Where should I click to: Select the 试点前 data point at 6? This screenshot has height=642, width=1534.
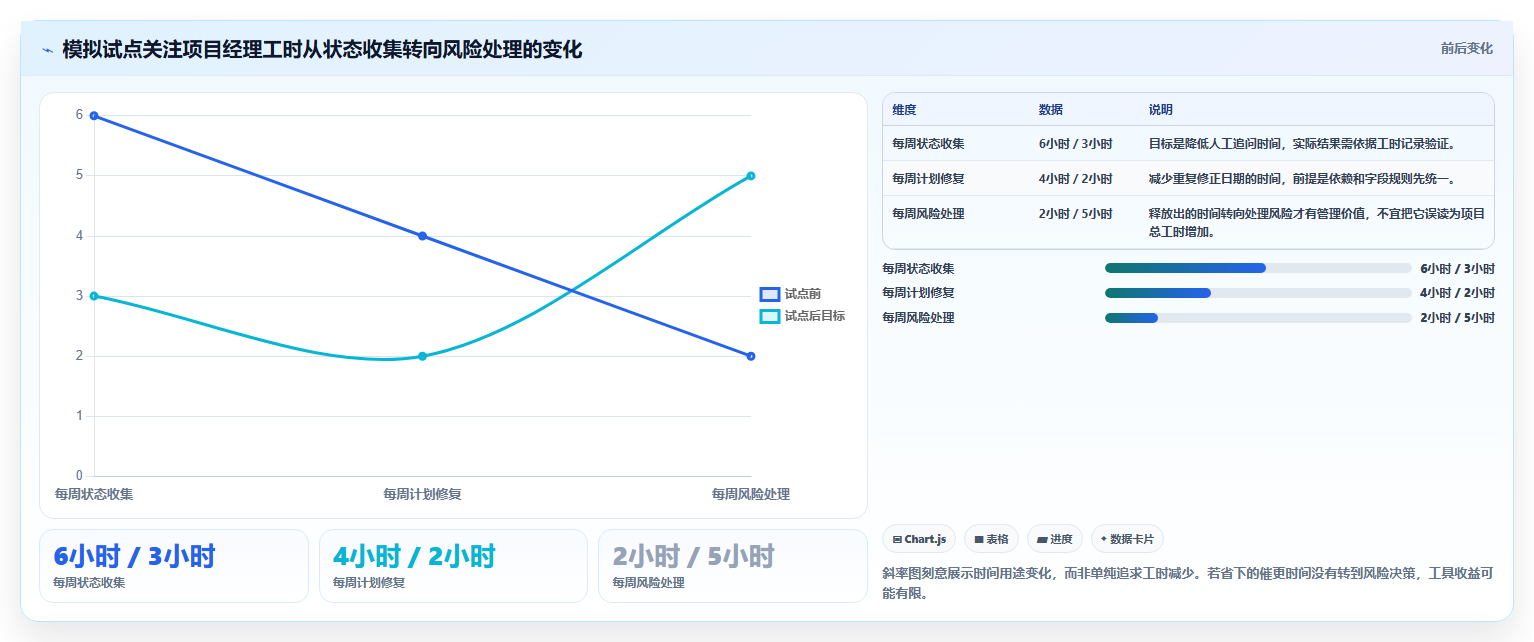click(x=94, y=116)
